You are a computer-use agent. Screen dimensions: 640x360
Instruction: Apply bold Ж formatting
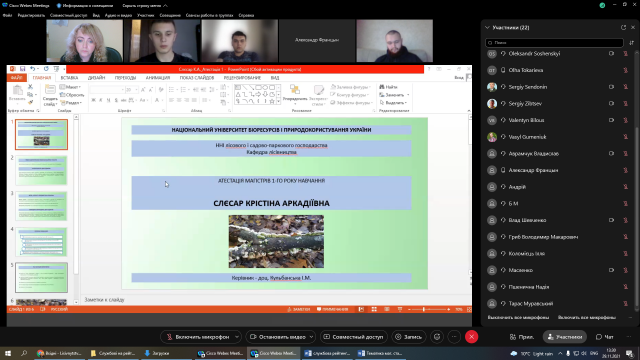click(x=93, y=100)
